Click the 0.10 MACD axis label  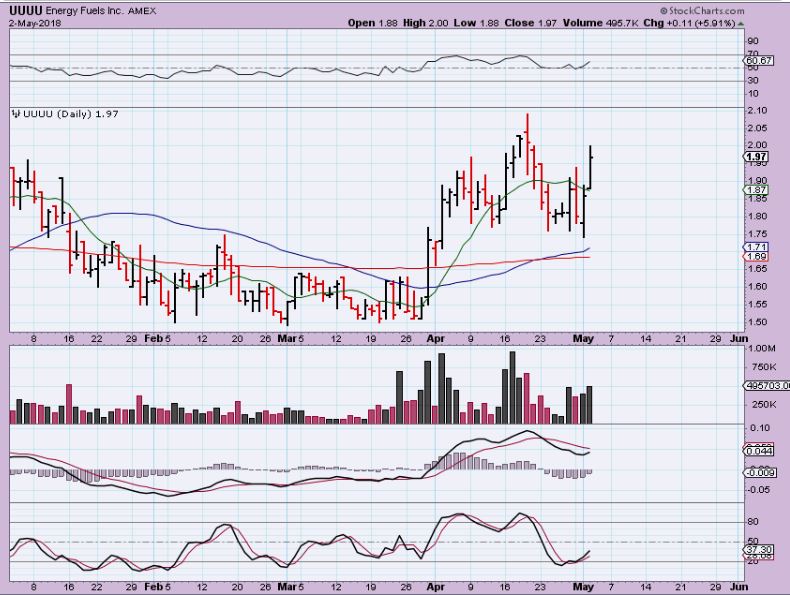point(760,428)
